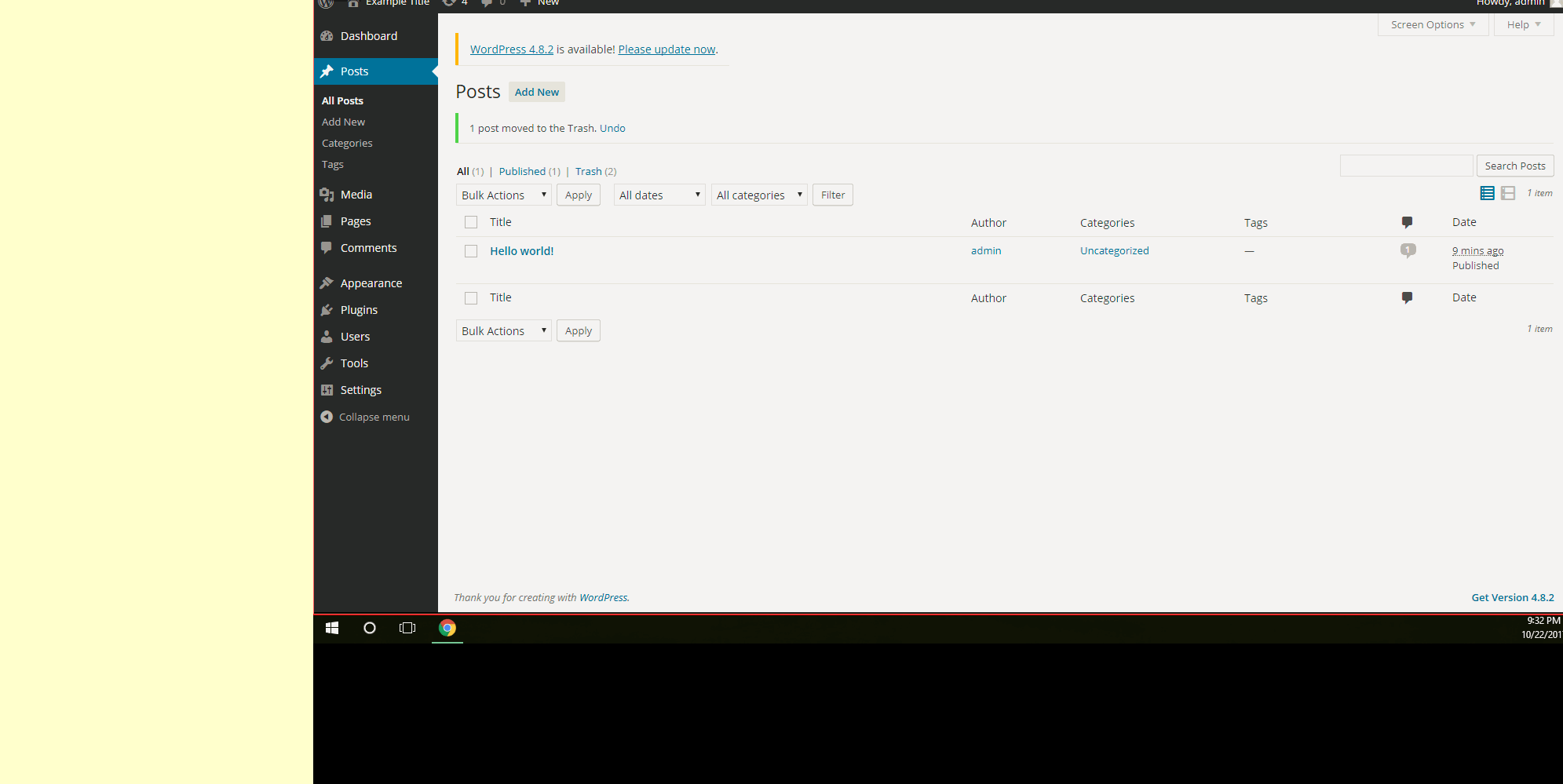The height and width of the screenshot is (784, 1563).
Task: Expand the Help panel
Action: [x=1524, y=24]
